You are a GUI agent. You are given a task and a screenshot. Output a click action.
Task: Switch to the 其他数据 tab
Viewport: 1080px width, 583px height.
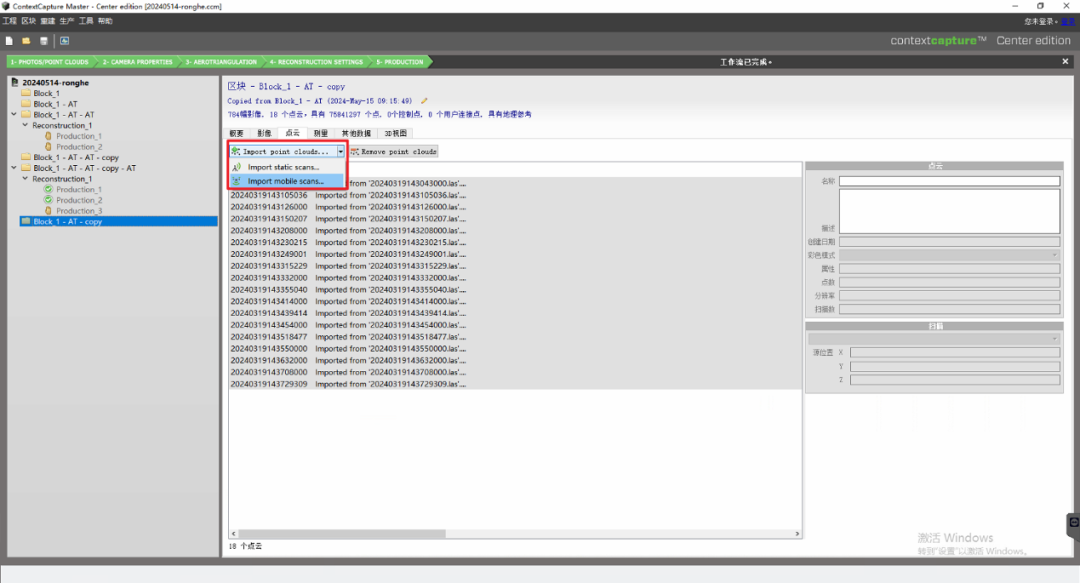[x=356, y=133]
